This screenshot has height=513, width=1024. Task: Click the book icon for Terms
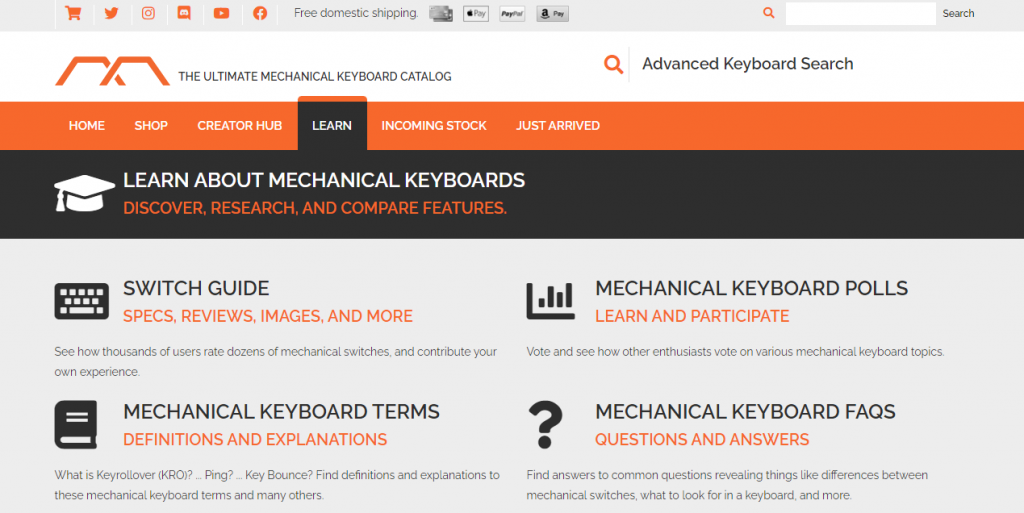(76, 424)
